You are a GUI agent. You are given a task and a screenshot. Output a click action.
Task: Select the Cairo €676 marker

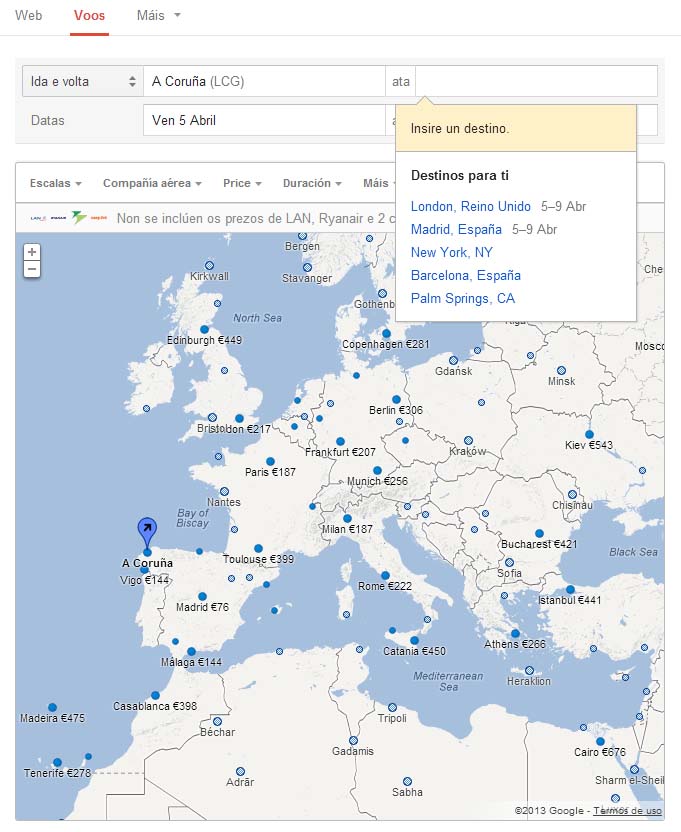pos(600,741)
